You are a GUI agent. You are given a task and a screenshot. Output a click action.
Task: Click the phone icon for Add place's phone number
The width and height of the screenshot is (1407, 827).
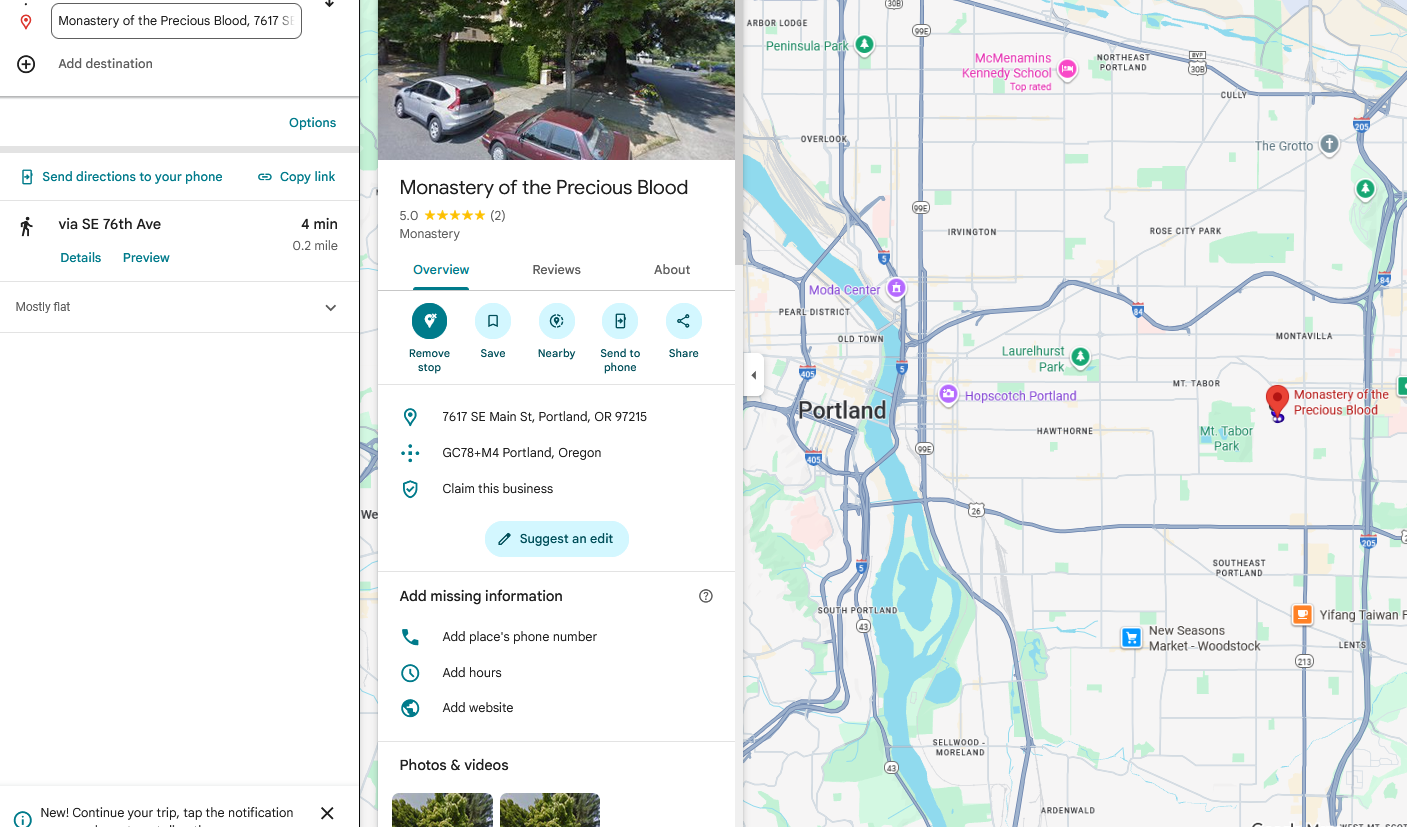[x=410, y=637]
